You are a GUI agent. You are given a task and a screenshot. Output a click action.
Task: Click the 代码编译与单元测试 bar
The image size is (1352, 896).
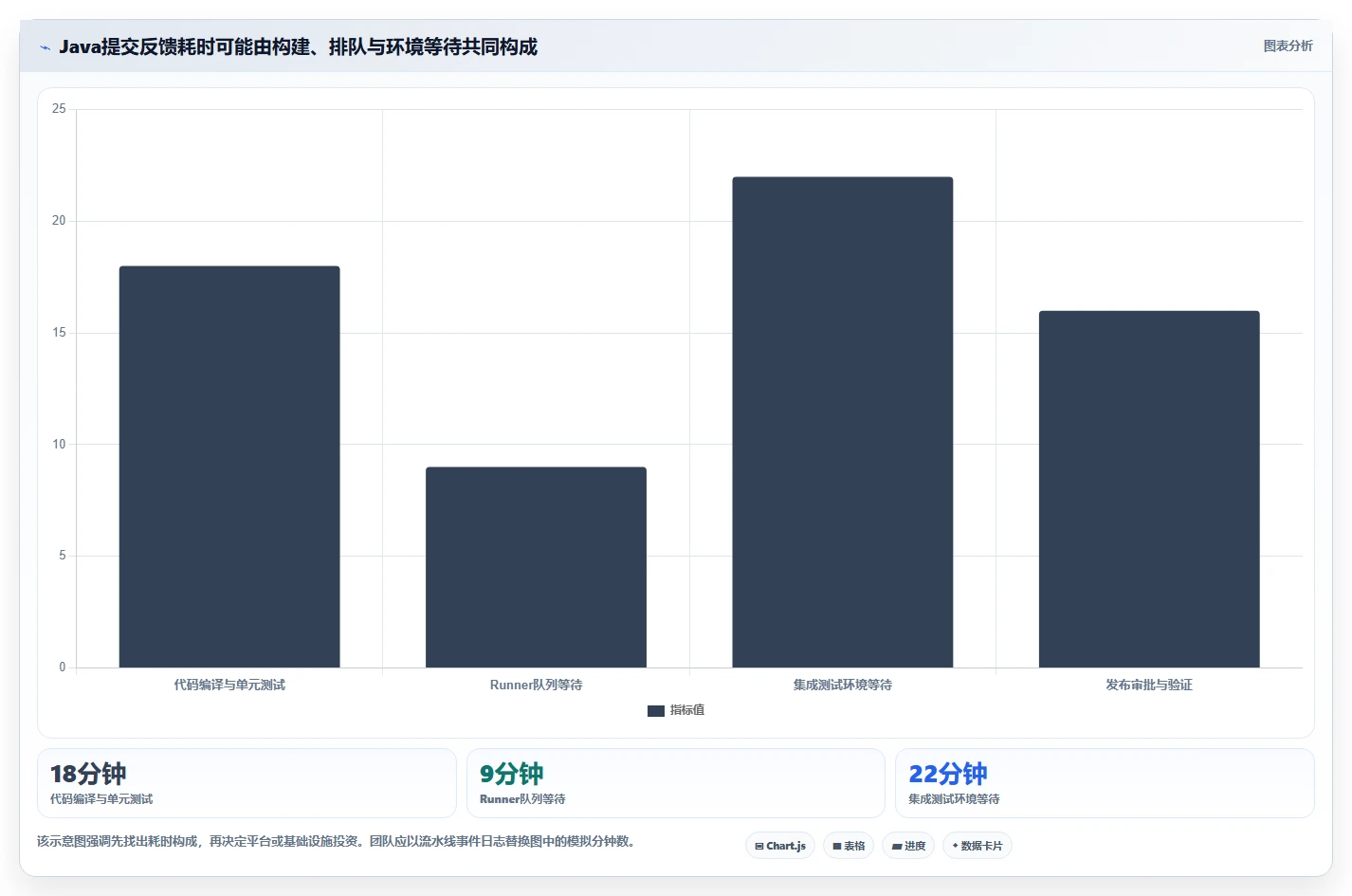tap(229, 466)
